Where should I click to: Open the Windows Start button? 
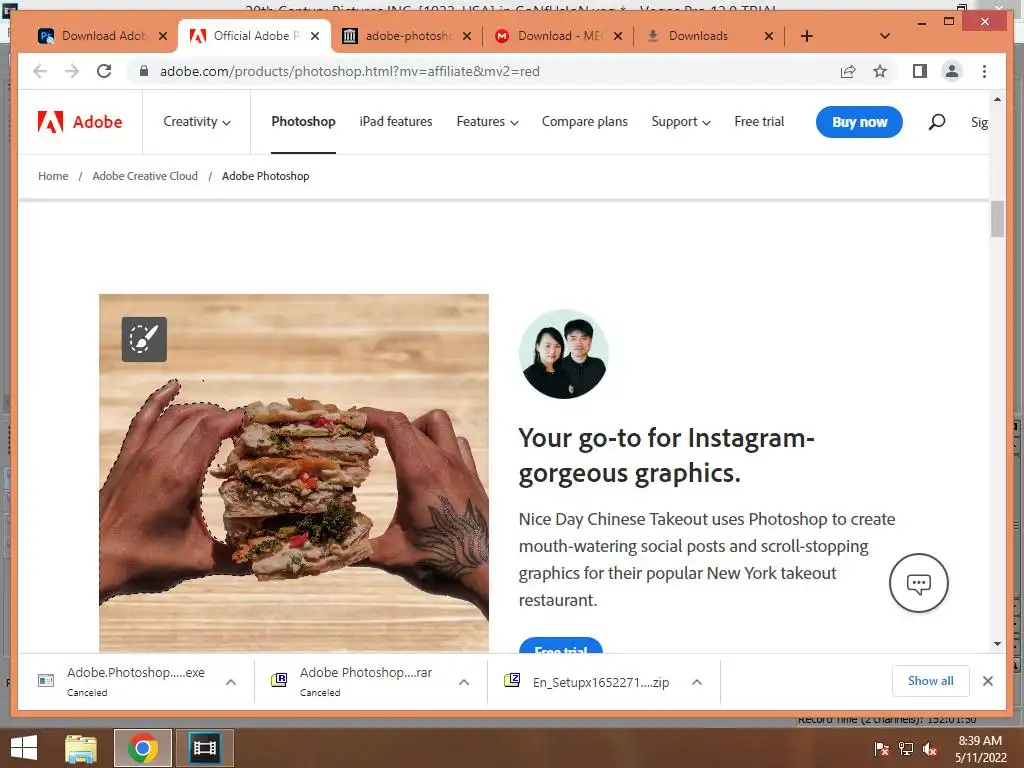24,748
